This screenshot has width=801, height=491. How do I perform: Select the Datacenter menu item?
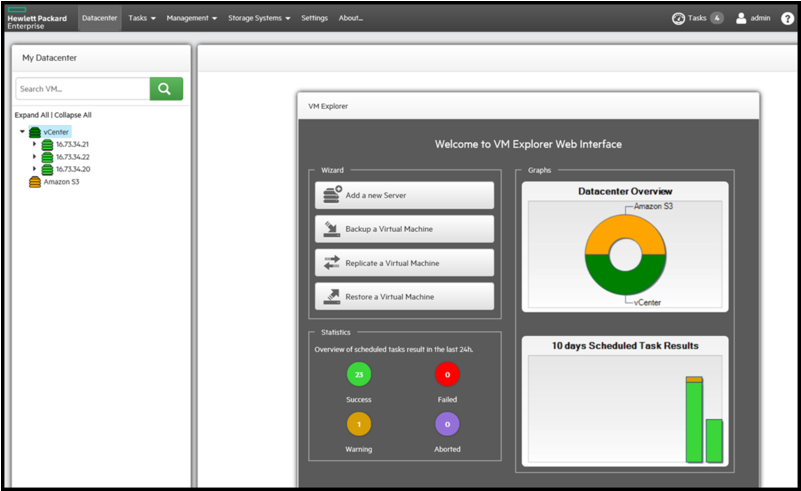tap(100, 18)
